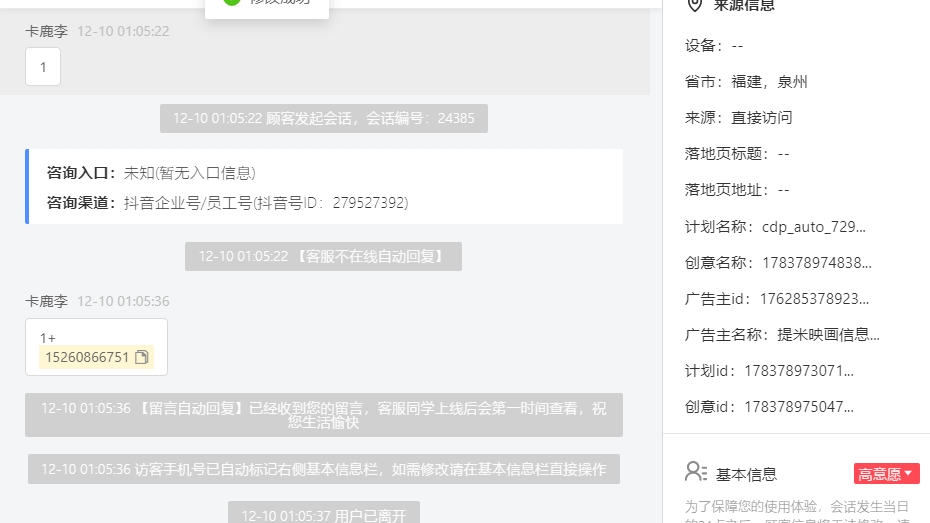Select the highlighted phone number 15260866751
930x523 pixels.
pos(87,357)
